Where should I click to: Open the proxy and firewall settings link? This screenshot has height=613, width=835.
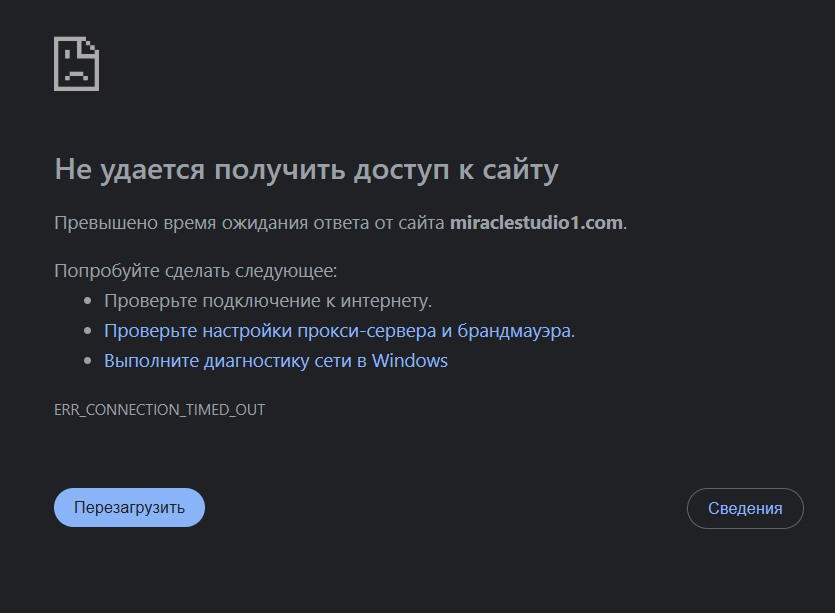[x=339, y=330]
